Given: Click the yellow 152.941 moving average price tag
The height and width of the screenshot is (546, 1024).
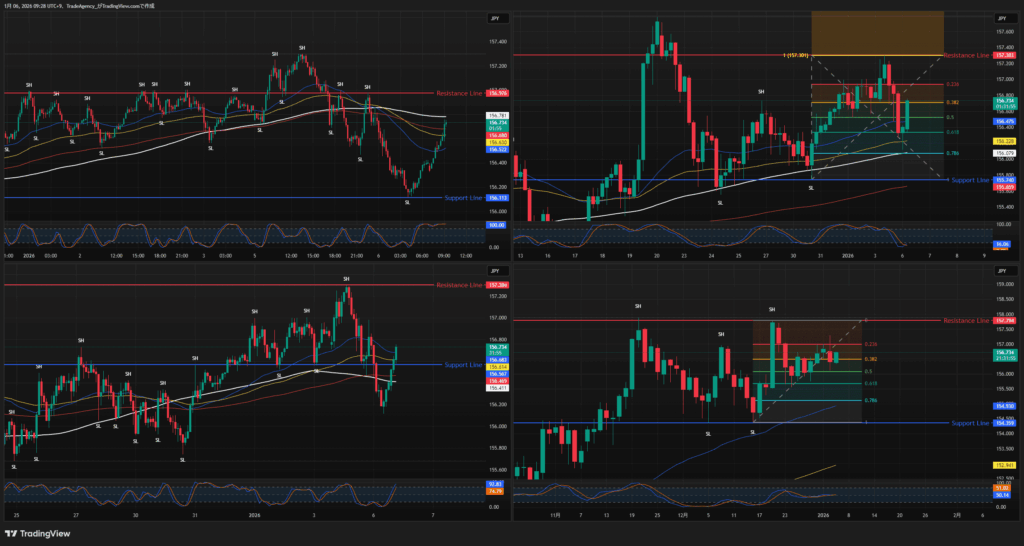Looking at the screenshot, I should click(x=1004, y=465).
